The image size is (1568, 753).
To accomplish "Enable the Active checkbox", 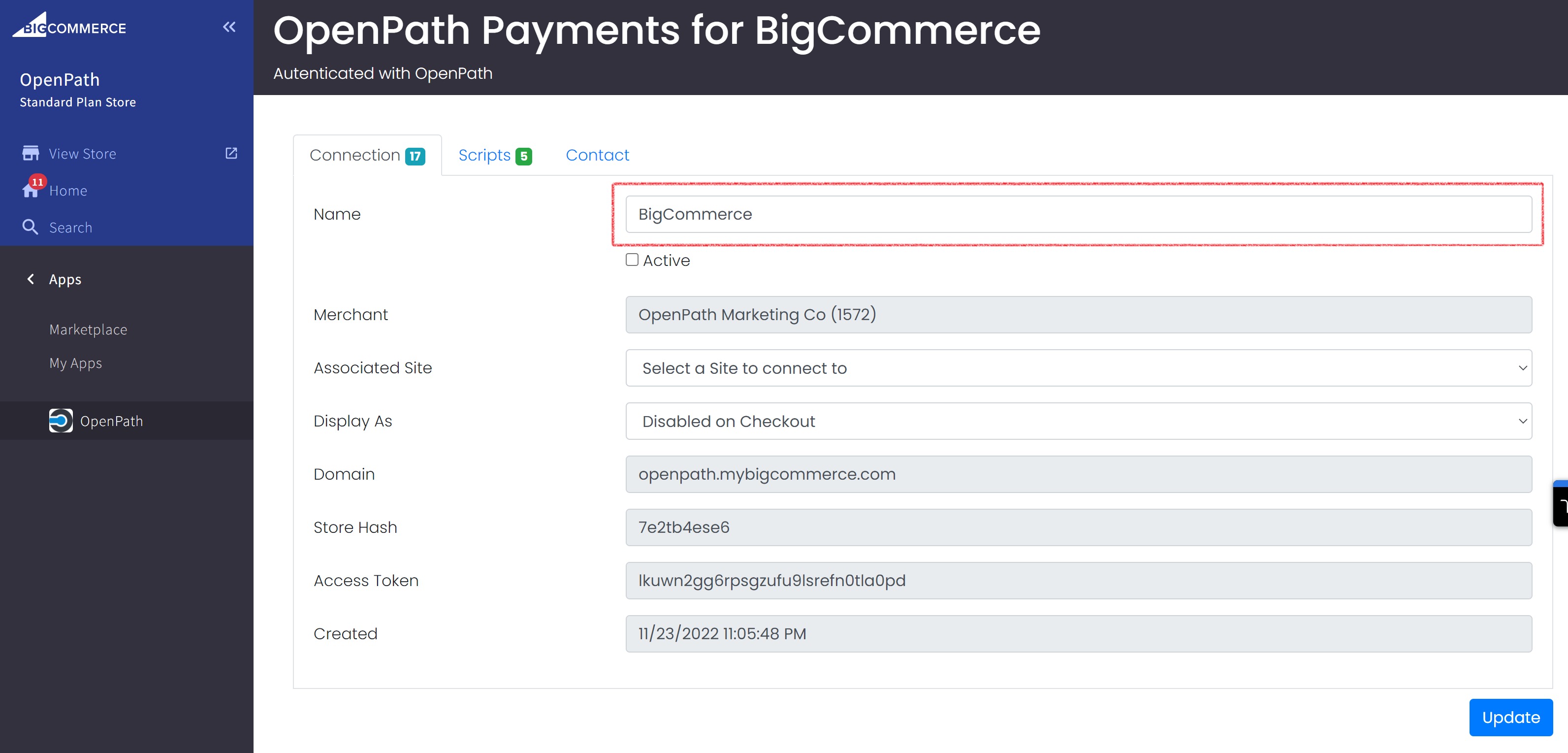I will (x=632, y=260).
